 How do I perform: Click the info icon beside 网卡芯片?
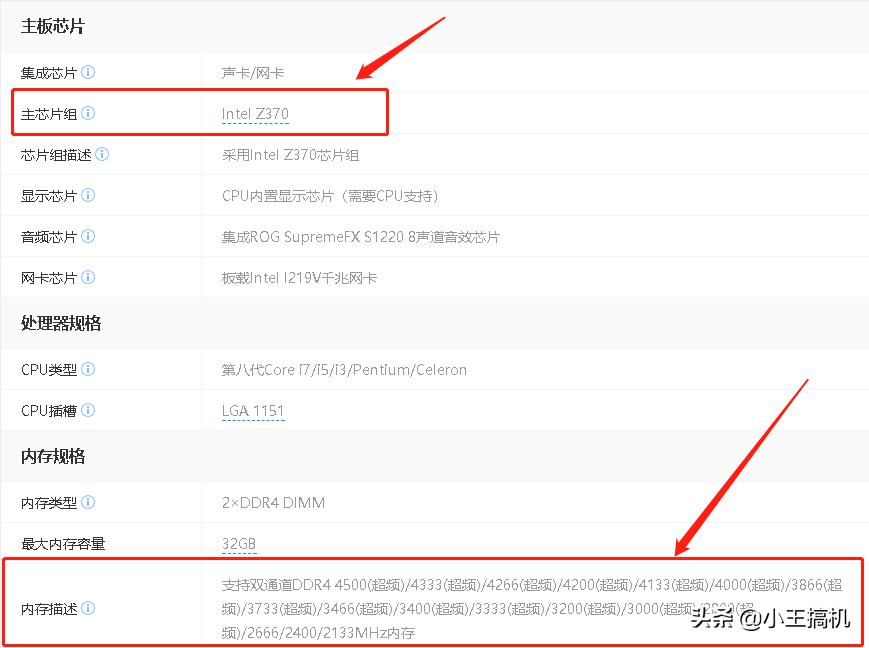[x=89, y=277]
